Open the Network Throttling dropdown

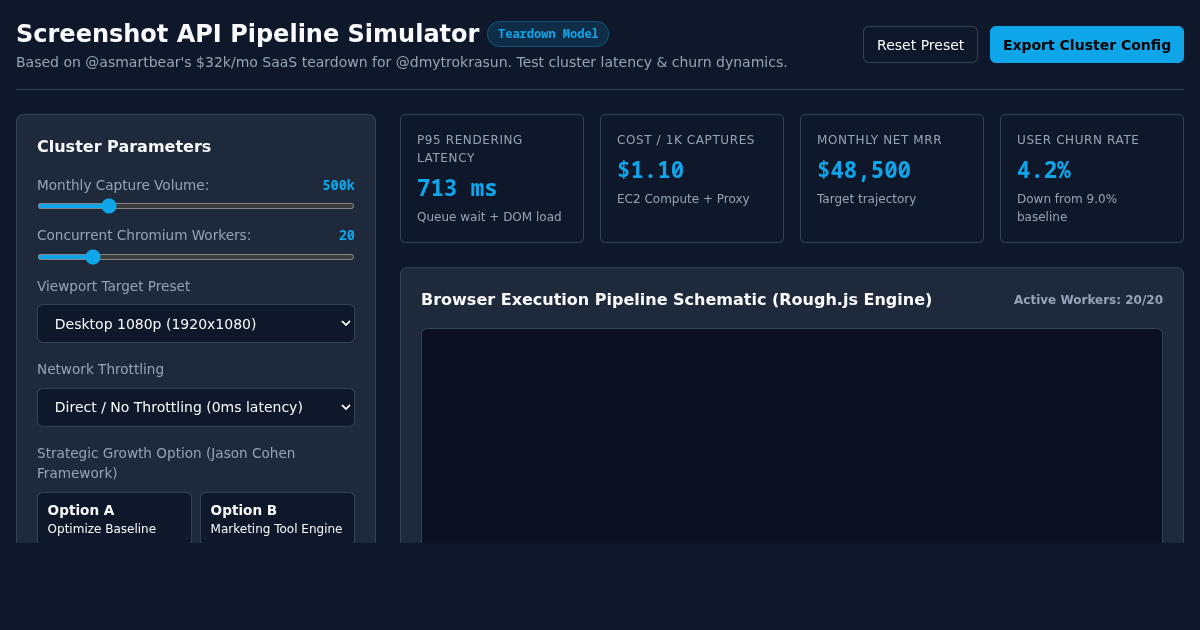click(196, 408)
